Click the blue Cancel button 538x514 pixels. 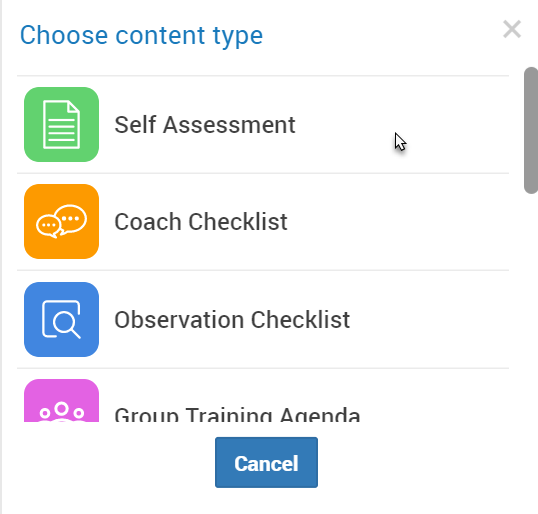(x=266, y=463)
